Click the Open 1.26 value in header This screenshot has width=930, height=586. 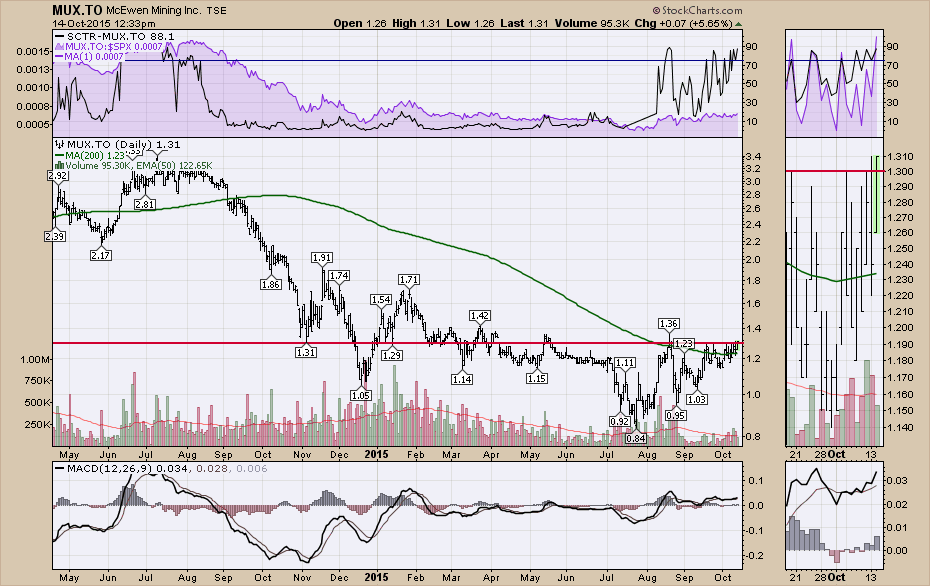pyautogui.click(x=360, y=23)
